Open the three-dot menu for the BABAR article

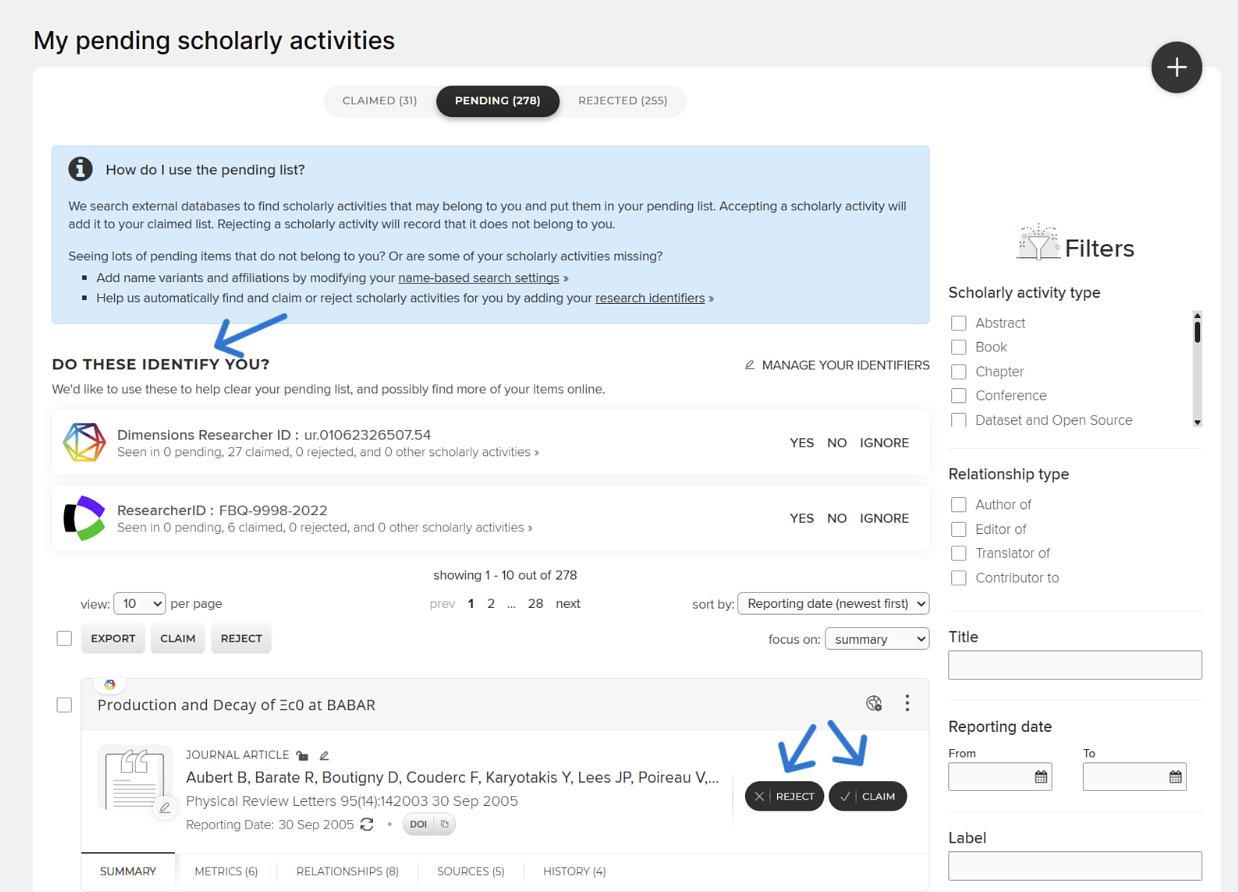[907, 704]
